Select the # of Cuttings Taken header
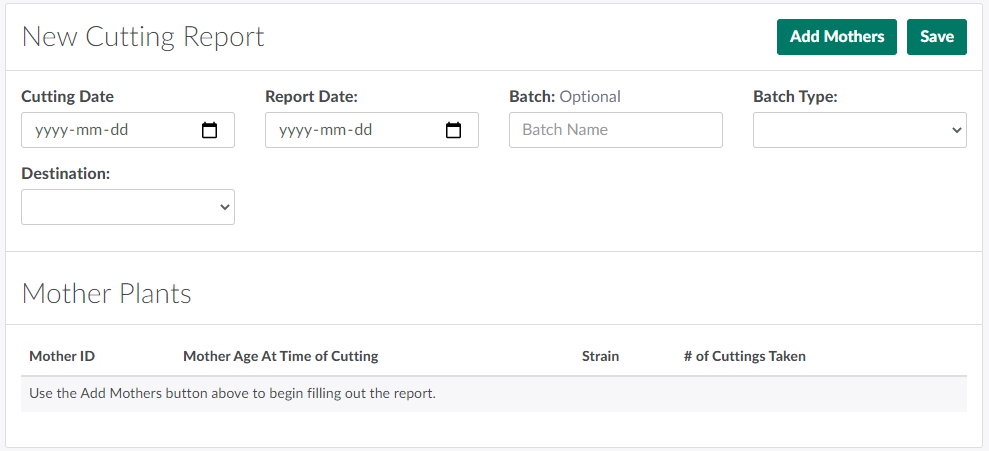 pos(744,356)
